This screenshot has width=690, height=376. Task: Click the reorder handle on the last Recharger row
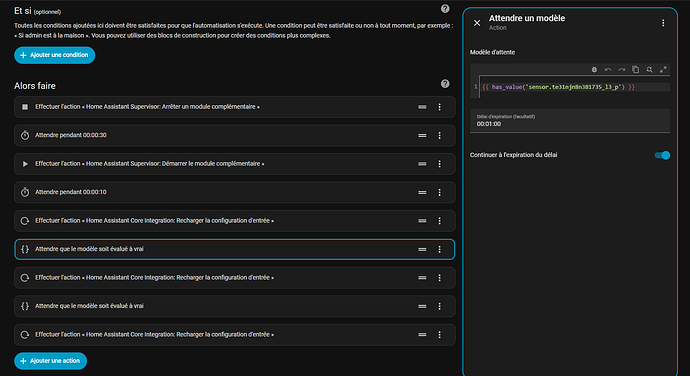[x=422, y=335]
